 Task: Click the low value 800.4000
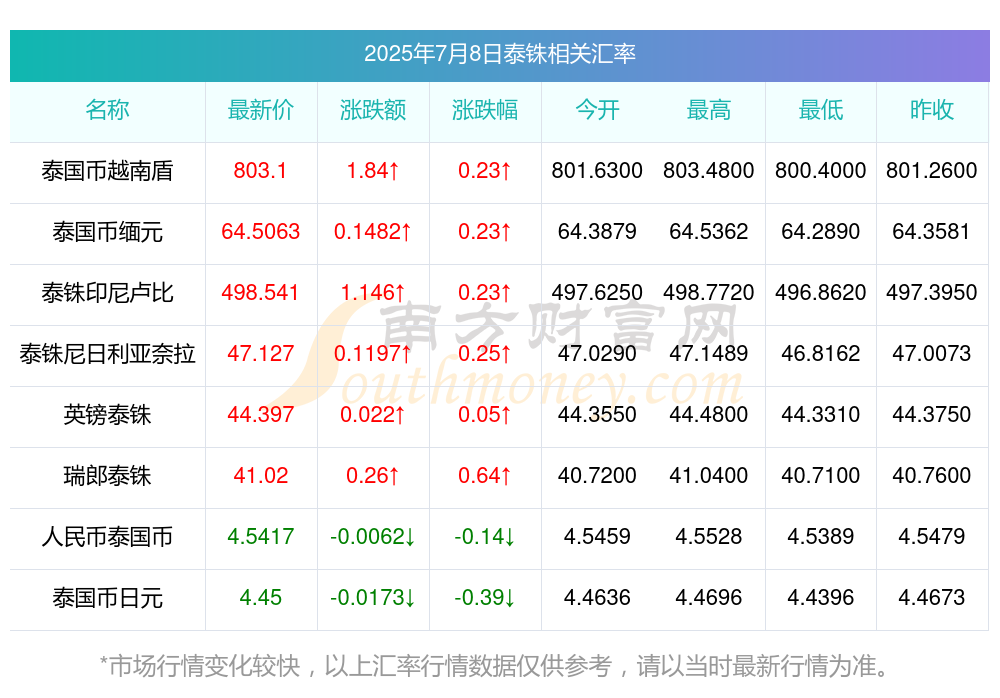point(821,170)
